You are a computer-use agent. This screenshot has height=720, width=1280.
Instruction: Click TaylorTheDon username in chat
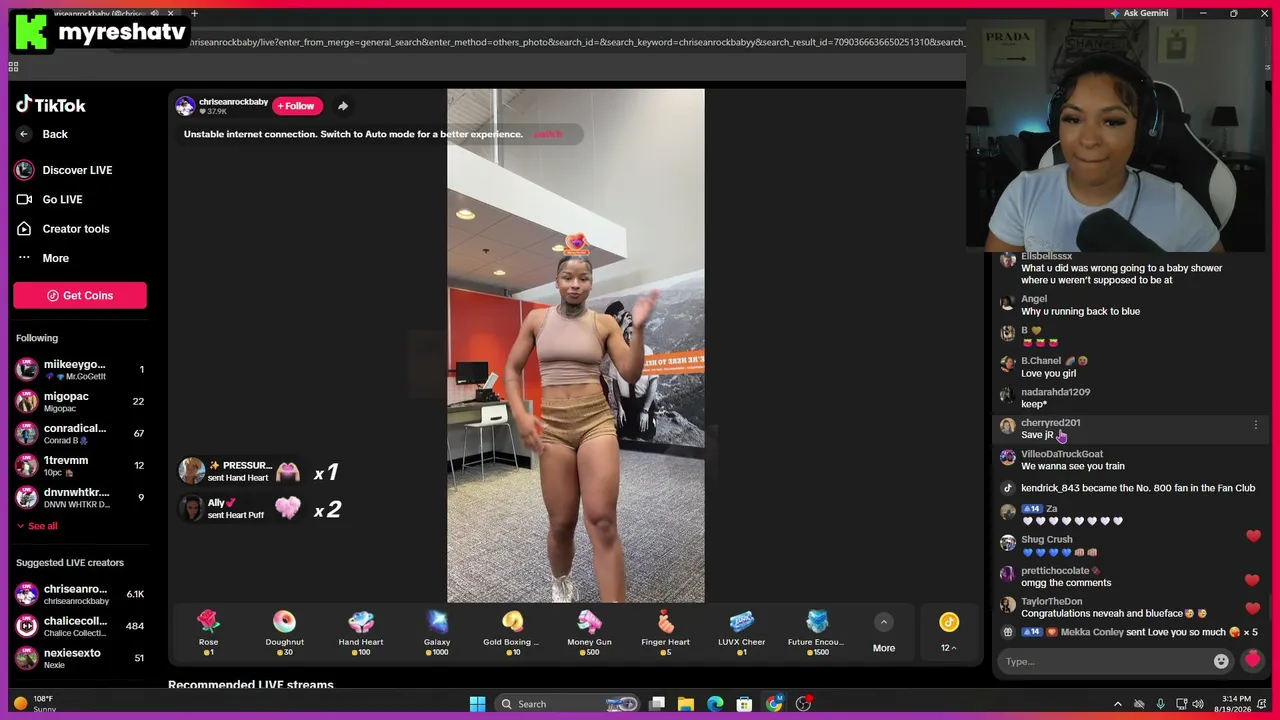(x=1051, y=601)
